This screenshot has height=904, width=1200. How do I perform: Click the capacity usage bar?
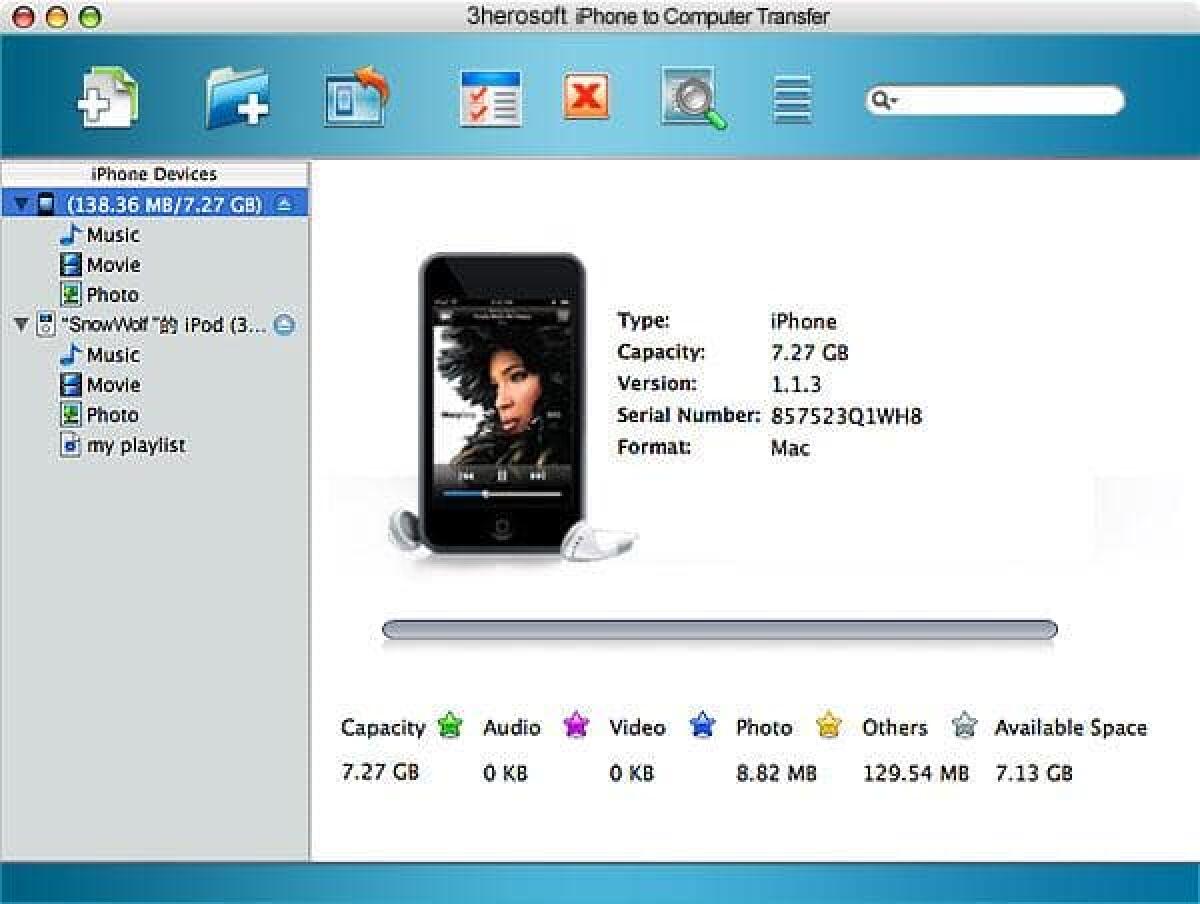pyautogui.click(x=717, y=629)
